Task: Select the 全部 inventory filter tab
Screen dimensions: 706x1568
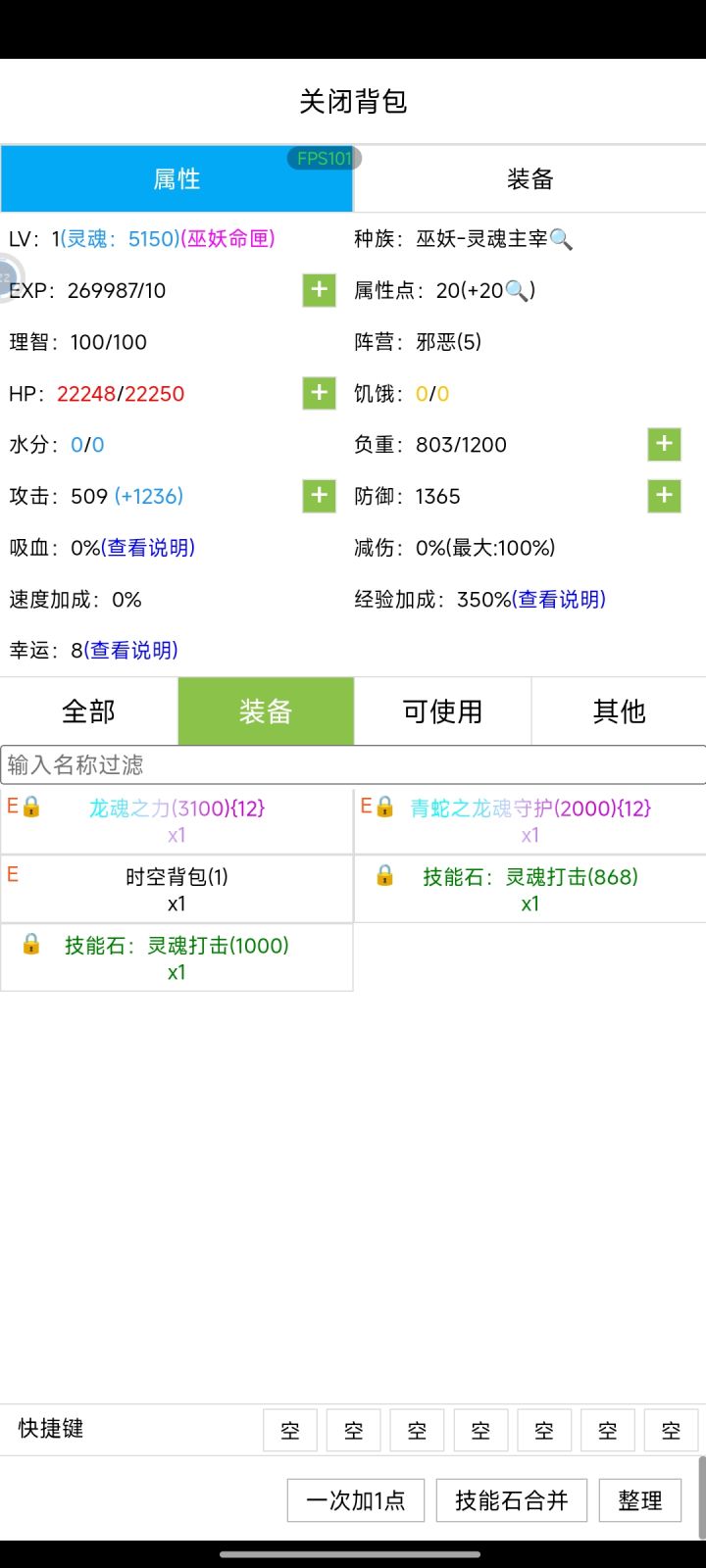Action: tap(88, 711)
